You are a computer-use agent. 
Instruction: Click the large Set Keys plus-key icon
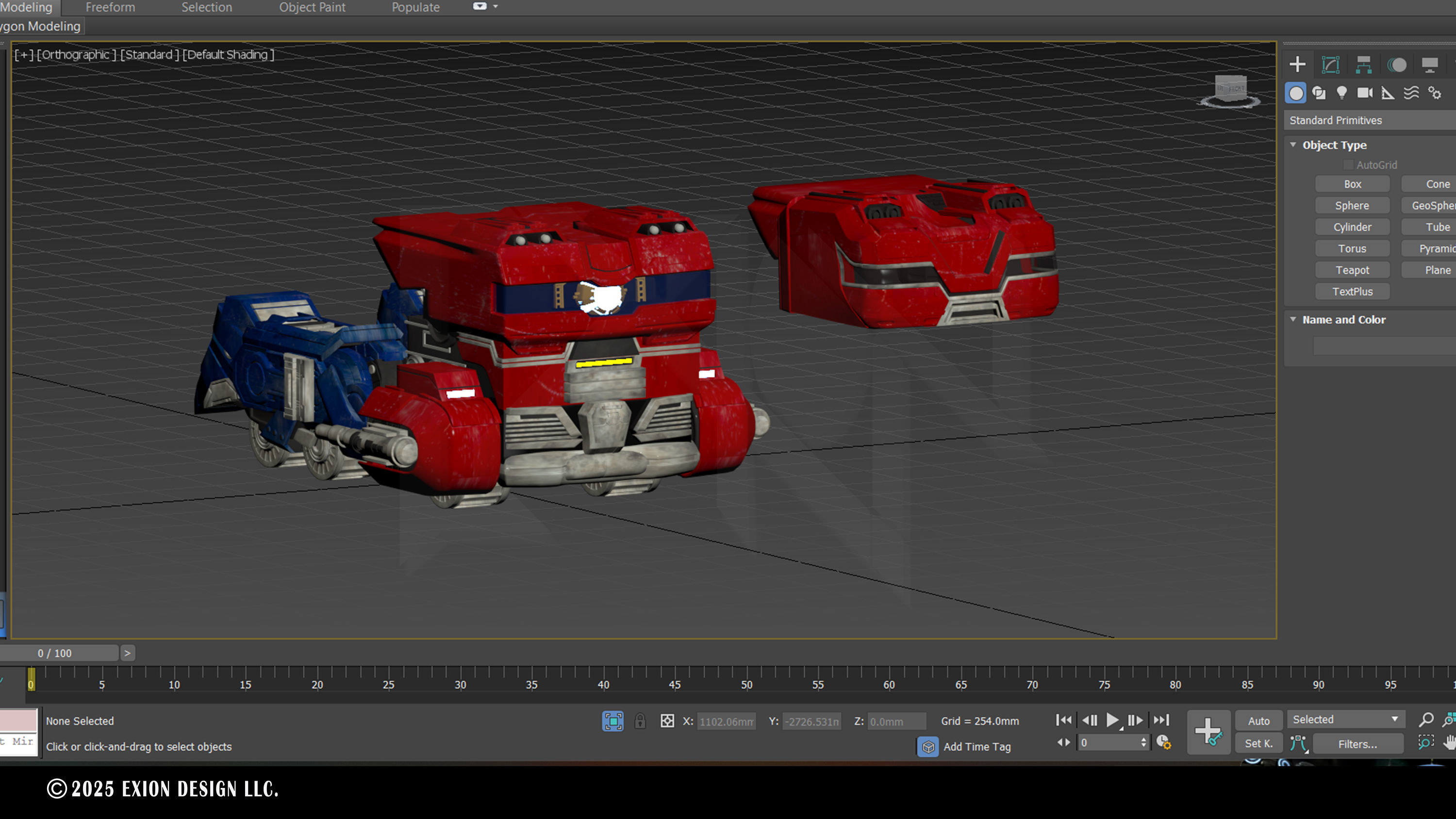tap(1208, 732)
